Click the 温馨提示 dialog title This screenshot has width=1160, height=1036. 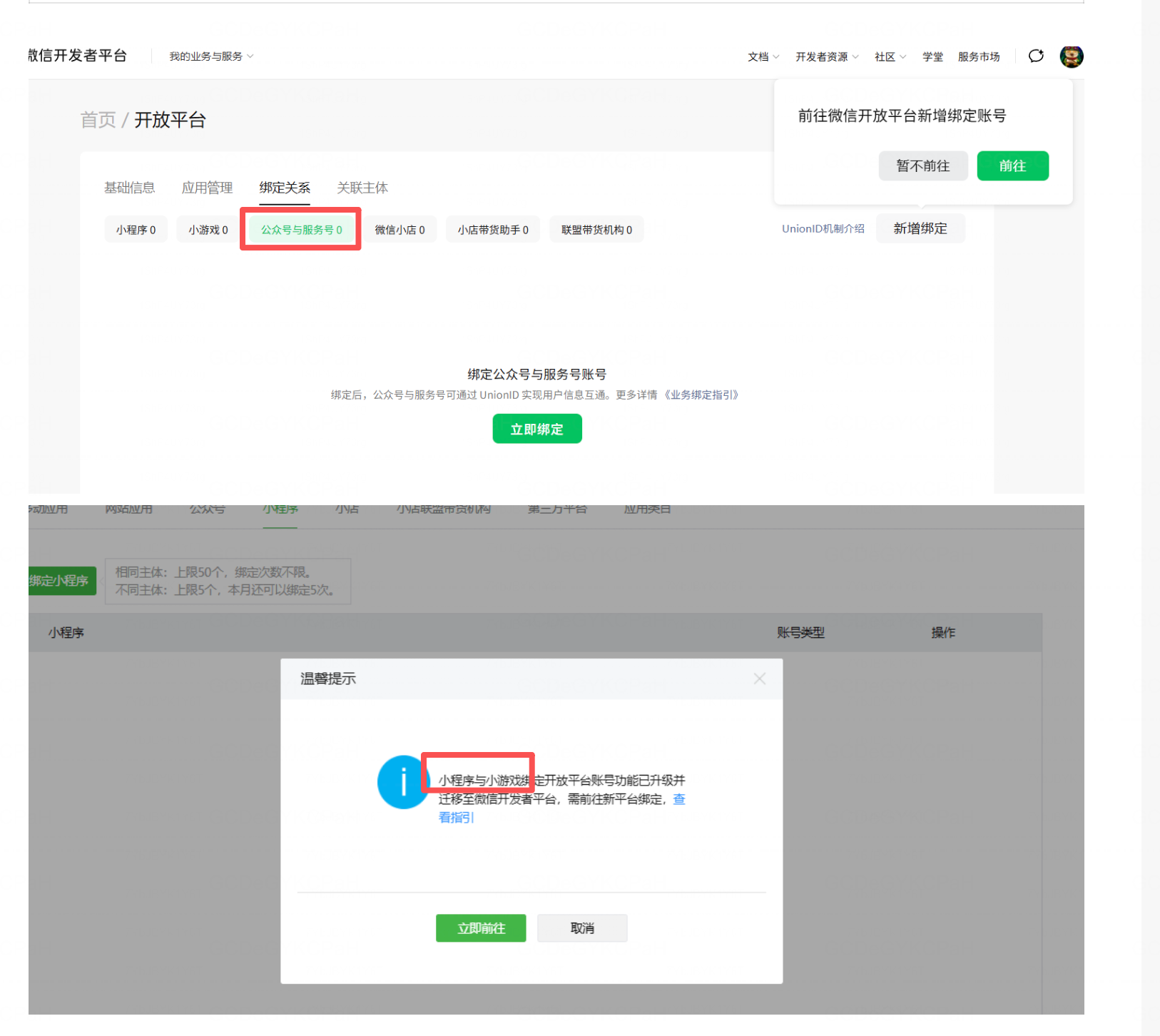pyautogui.click(x=328, y=679)
